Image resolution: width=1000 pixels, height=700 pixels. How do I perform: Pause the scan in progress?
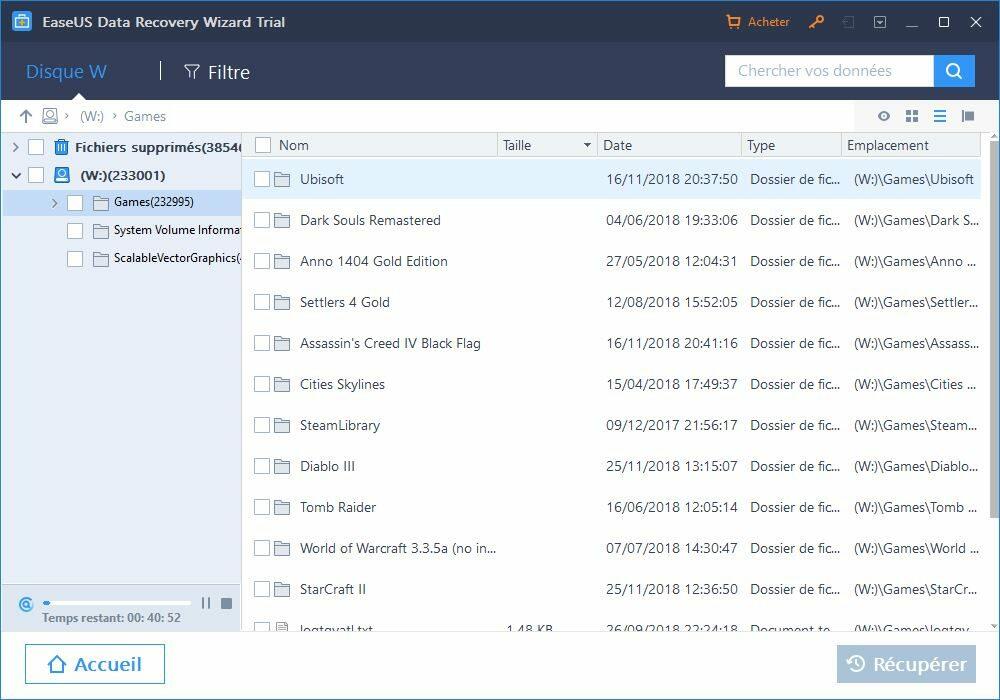click(x=206, y=603)
